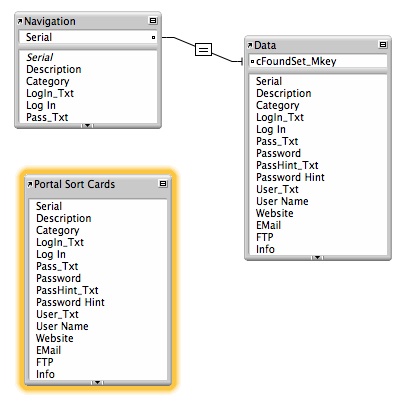Select User Name field in Portal Sort Cards
This screenshot has height=404, width=406.
click(62, 326)
